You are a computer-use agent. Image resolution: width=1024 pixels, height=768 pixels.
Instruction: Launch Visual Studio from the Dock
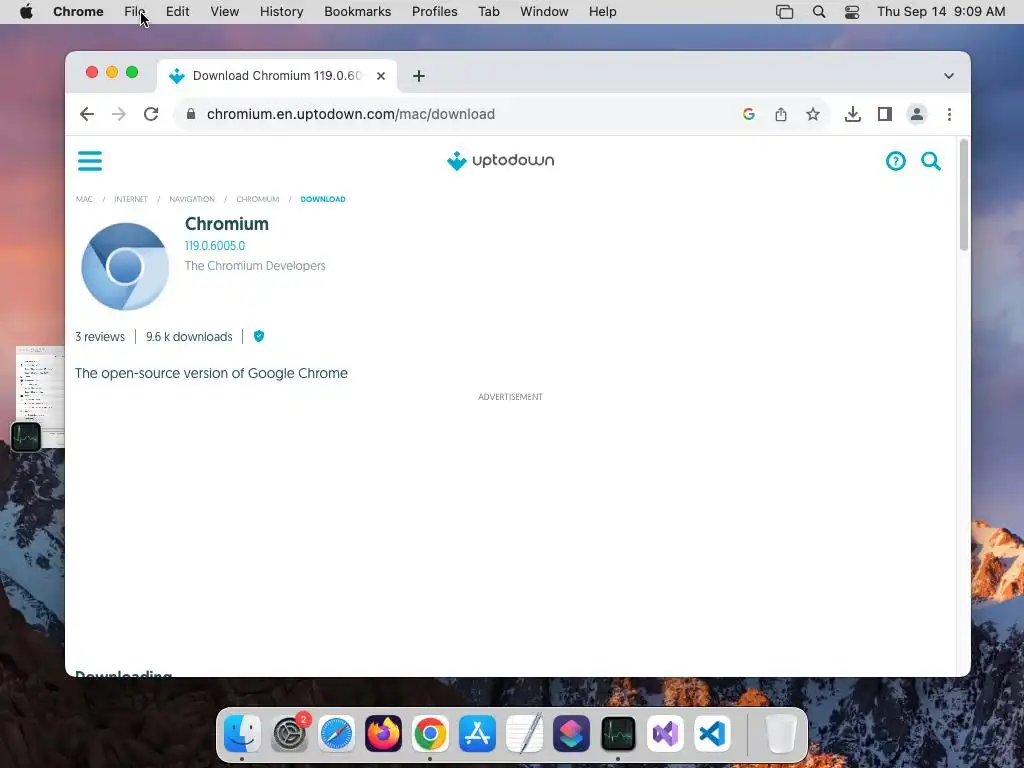(665, 733)
